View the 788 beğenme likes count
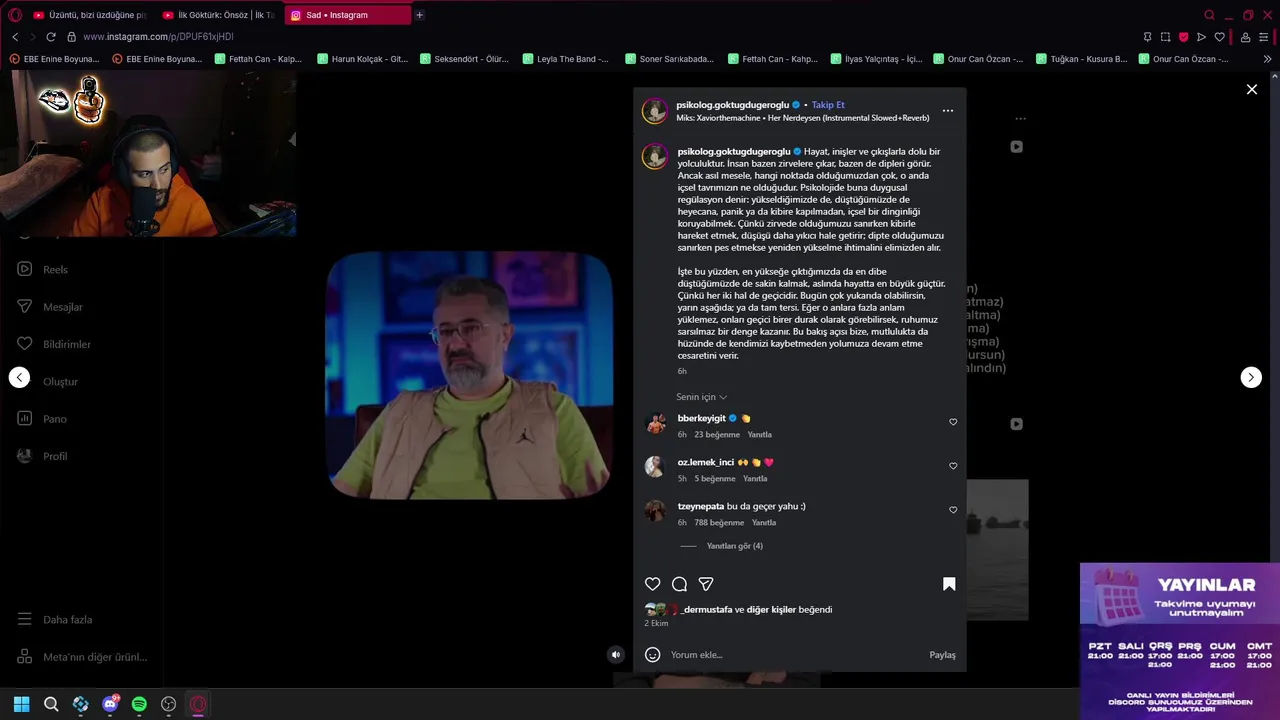 719,523
